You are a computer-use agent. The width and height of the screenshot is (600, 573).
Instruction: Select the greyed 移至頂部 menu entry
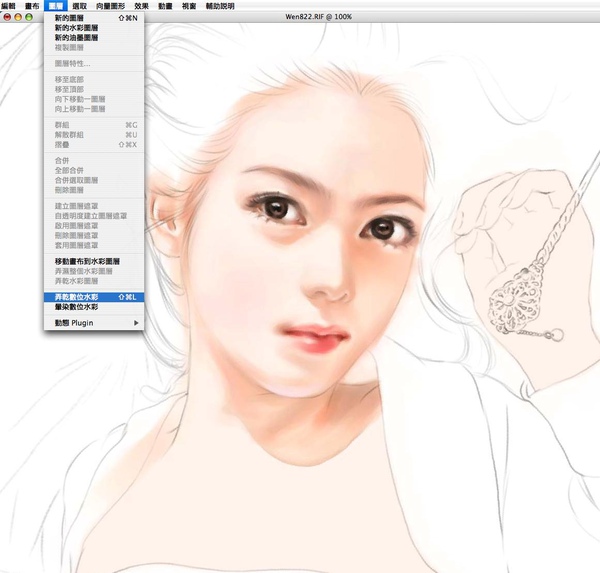pyautogui.click(x=94, y=89)
